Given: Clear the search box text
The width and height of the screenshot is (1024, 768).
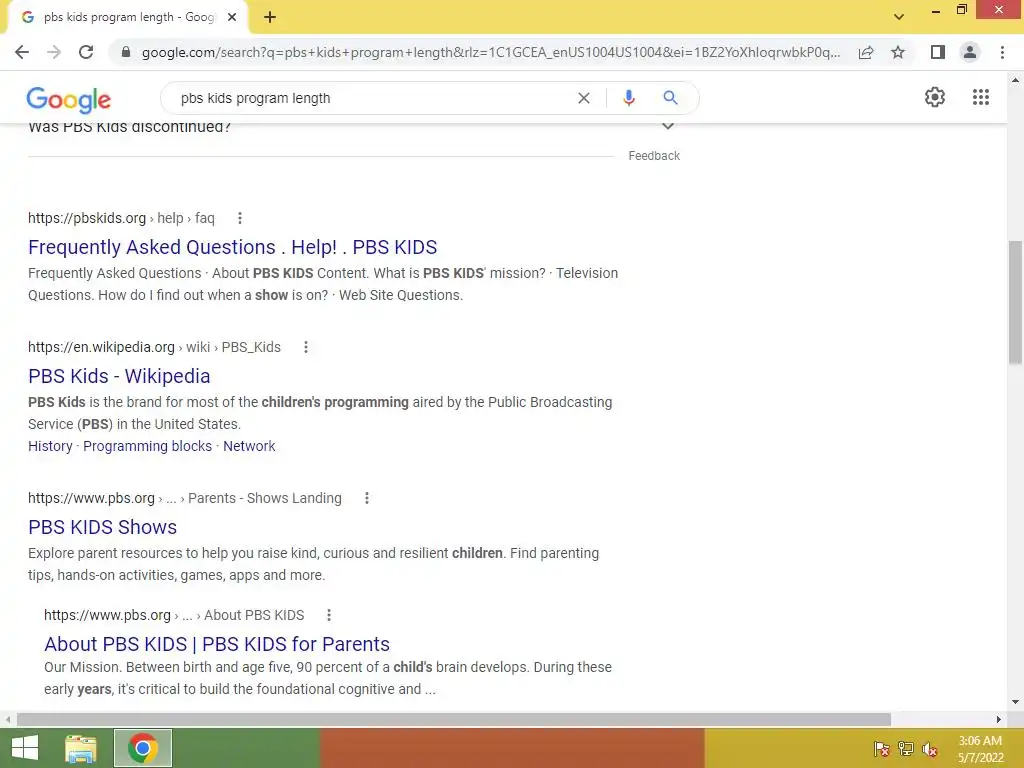Looking at the screenshot, I should (x=584, y=98).
